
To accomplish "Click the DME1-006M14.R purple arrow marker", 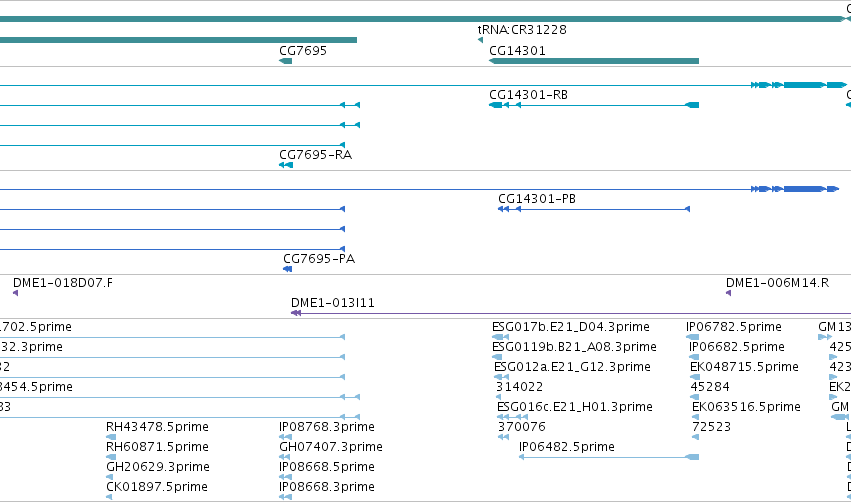I will tap(728, 293).
